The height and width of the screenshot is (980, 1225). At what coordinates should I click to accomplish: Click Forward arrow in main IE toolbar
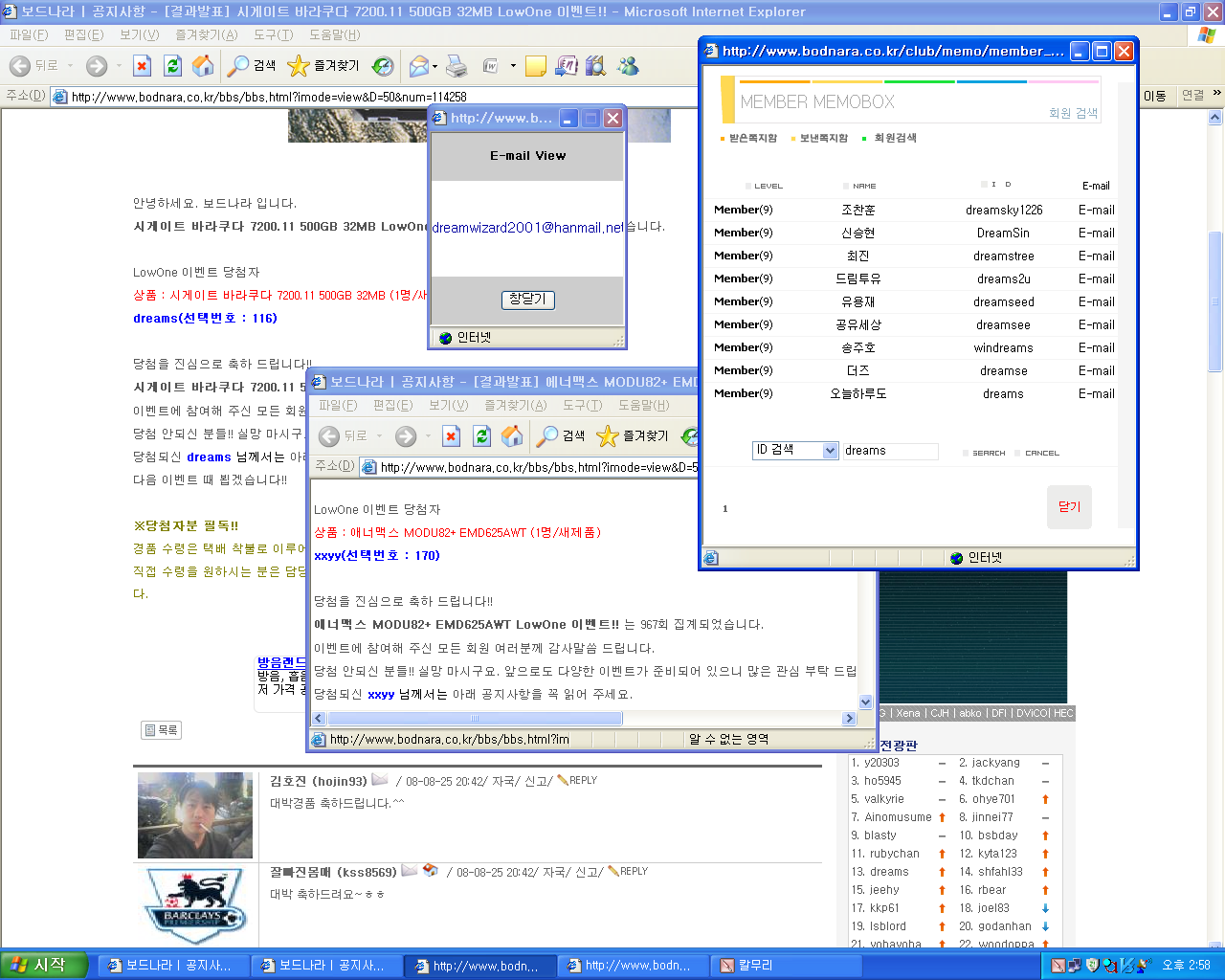[x=97, y=66]
